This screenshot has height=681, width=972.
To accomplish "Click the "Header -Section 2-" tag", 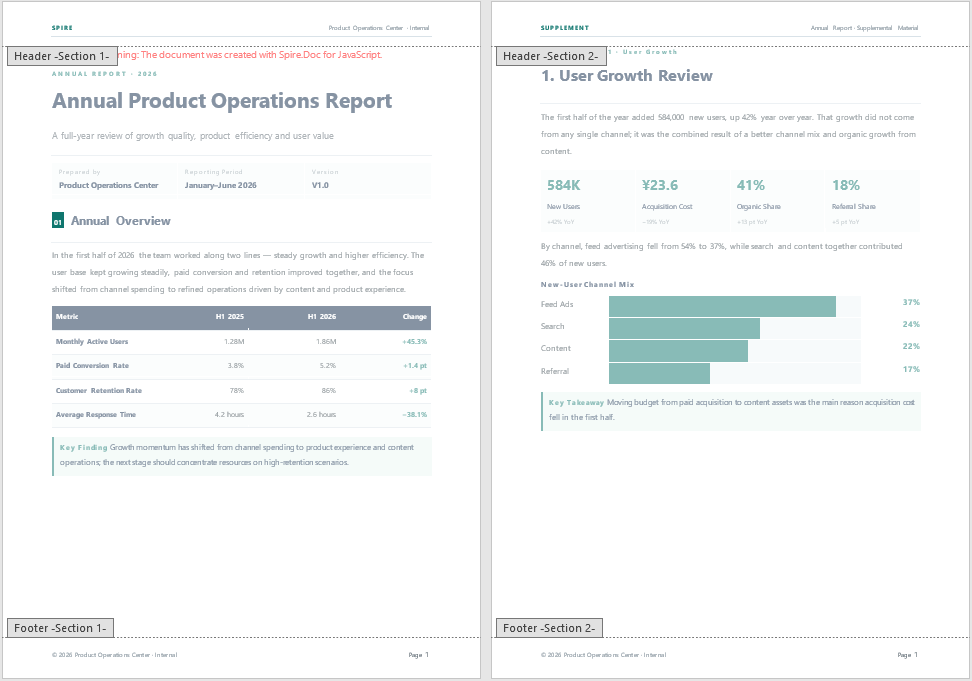I will coord(551,56).
